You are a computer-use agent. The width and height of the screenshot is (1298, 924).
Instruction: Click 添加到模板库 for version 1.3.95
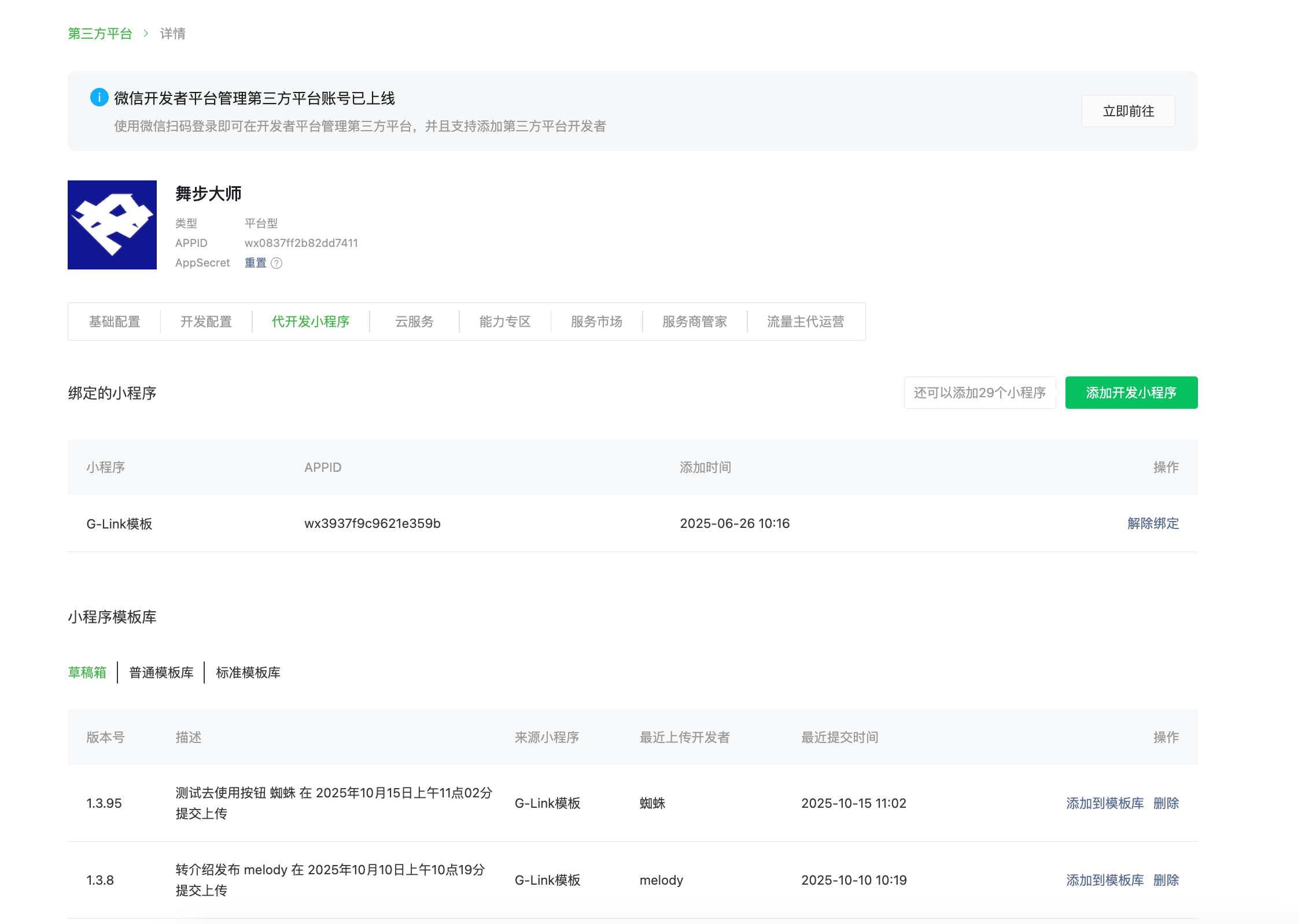(x=1105, y=803)
